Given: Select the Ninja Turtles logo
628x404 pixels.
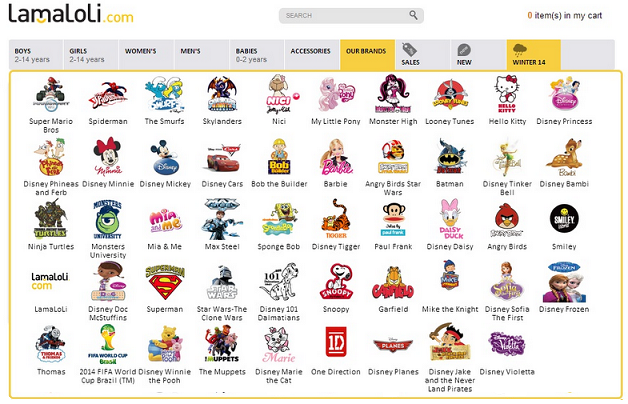Looking at the screenshot, I should click(x=50, y=219).
